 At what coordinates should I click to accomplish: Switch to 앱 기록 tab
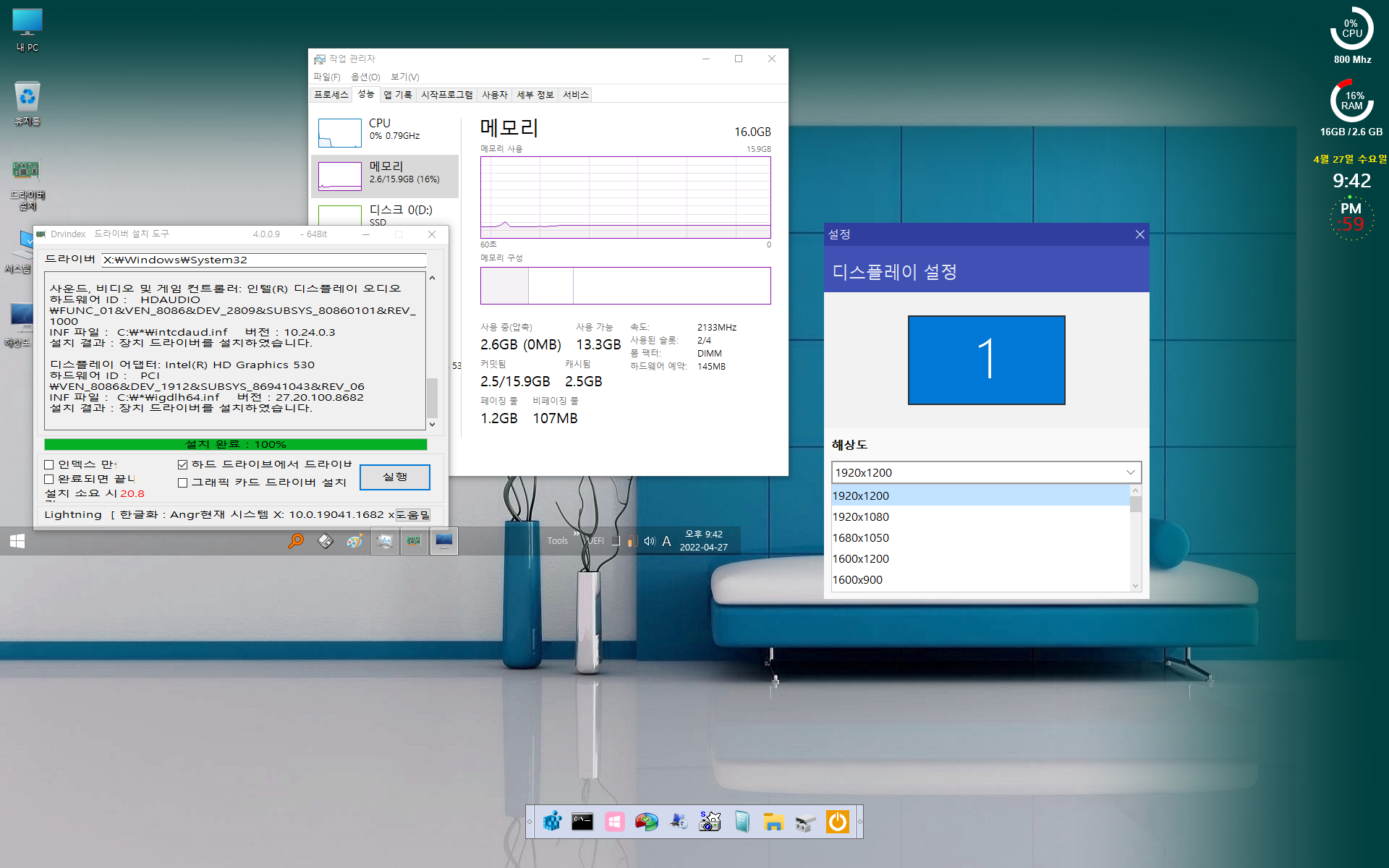point(397,95)
